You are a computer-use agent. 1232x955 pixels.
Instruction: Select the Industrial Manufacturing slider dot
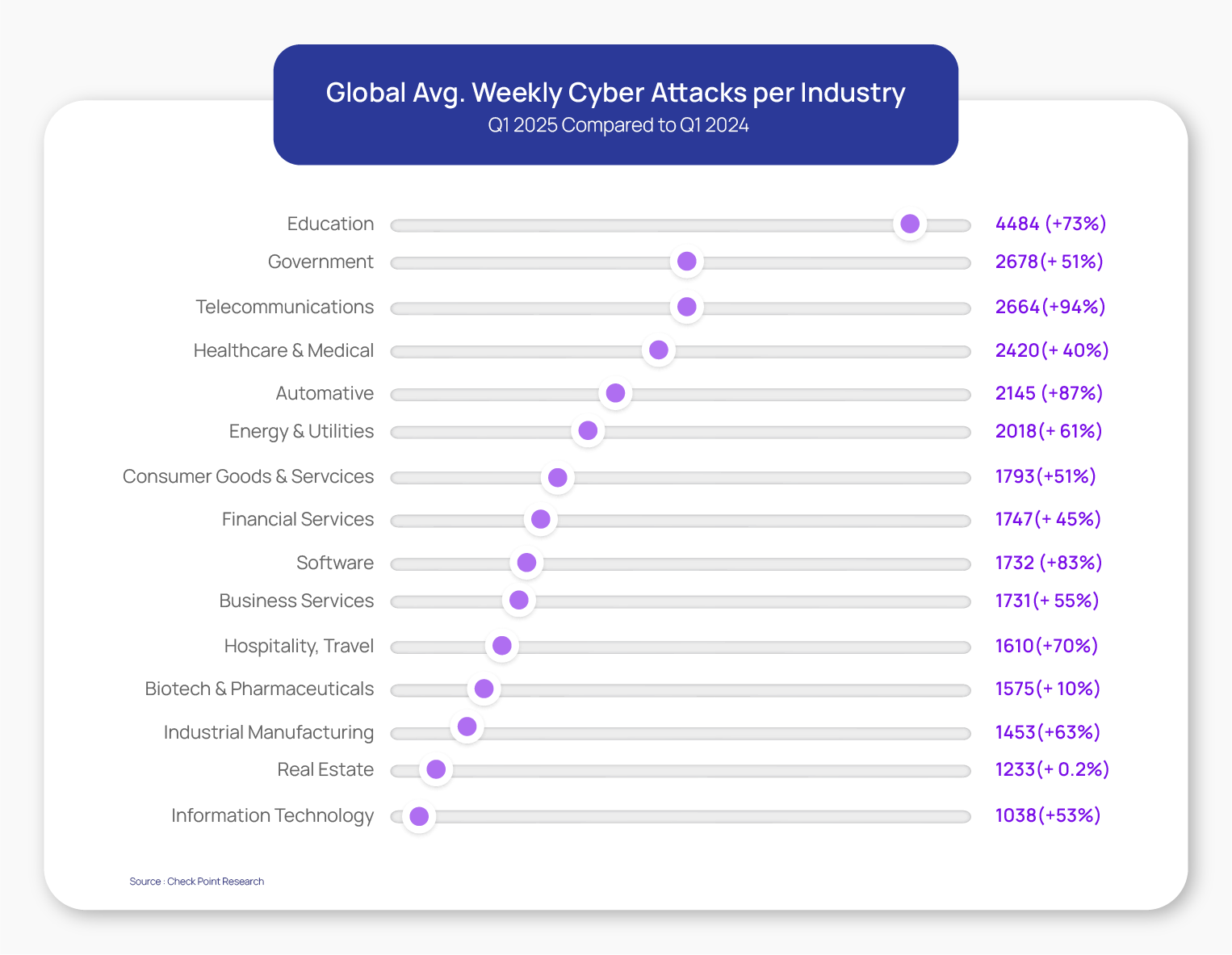tap(467, 727)
